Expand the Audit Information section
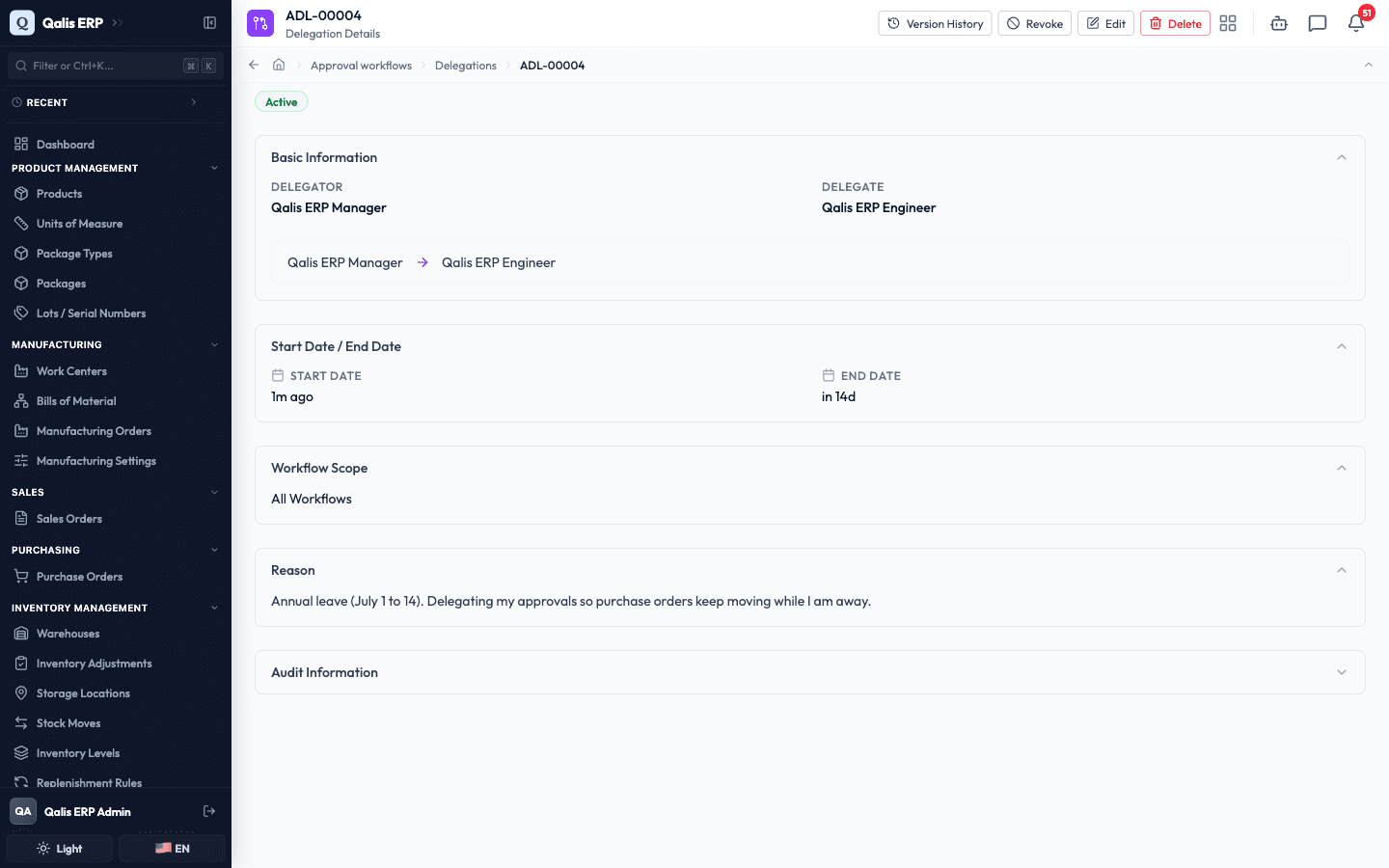Viewport: 1389px width, 868px height. 1341,672
